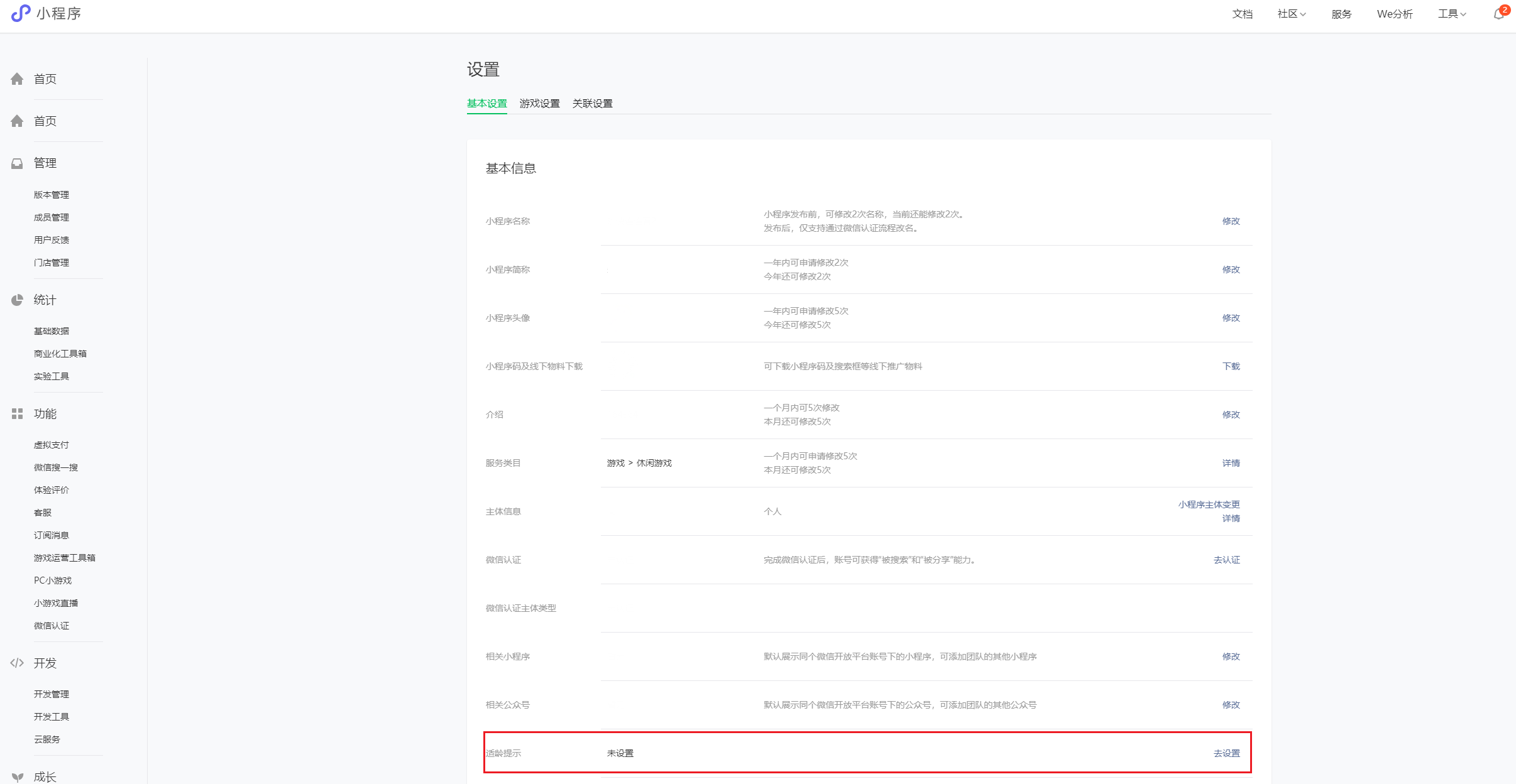
Task: Open 文档 in the top navigation
Action: (1242, 14)
